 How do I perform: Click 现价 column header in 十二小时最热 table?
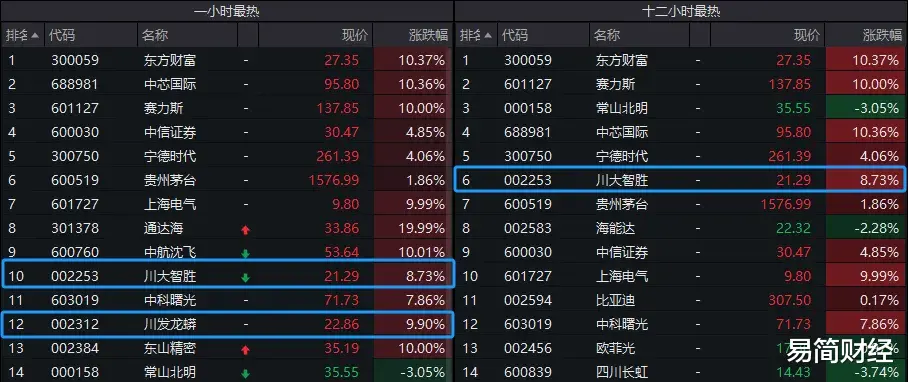[807, 35]
